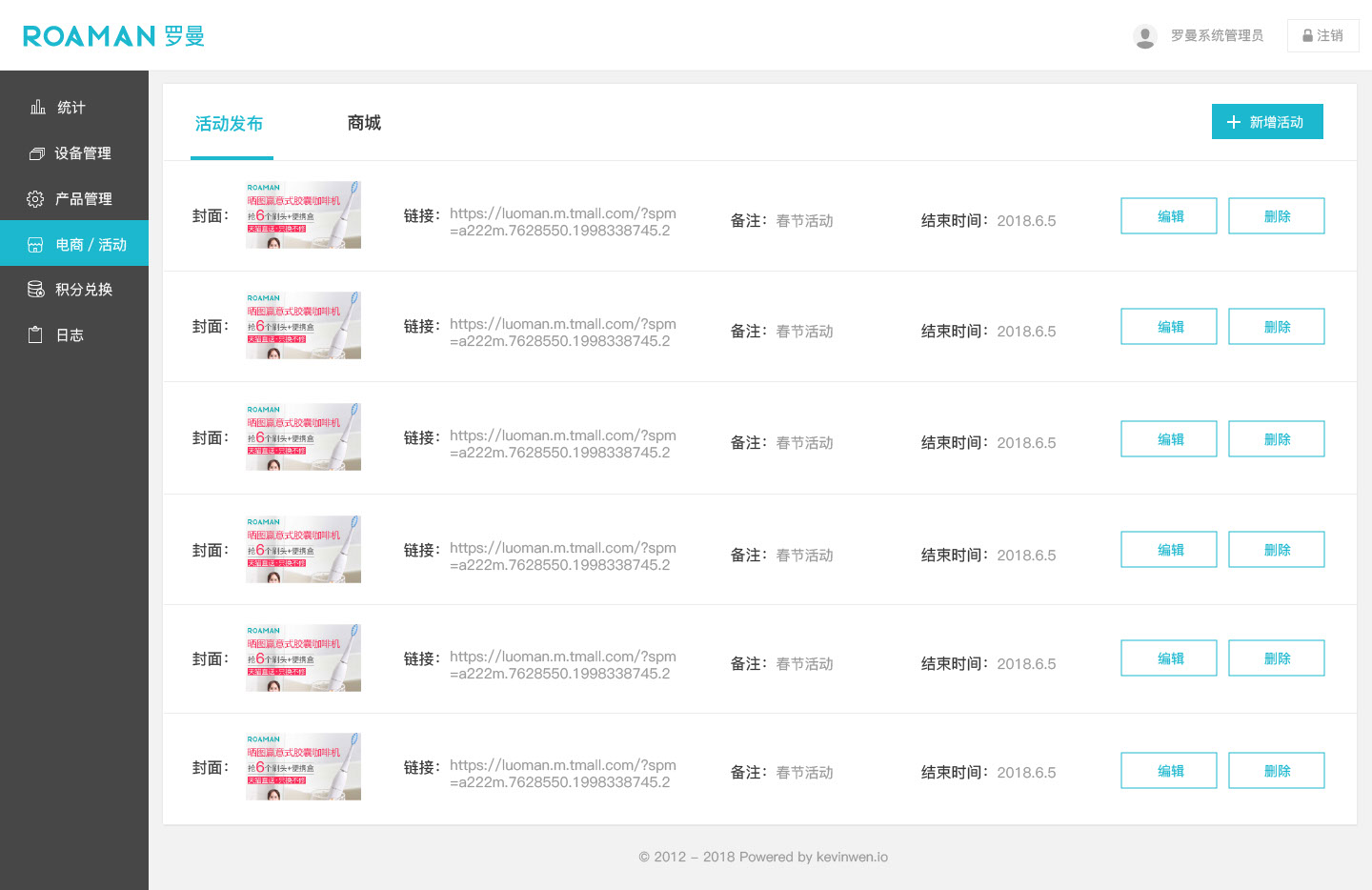Image resolution: width=1372 pixels, height=890 pixels.
Task: Click the device management icon in sidebar
Action: tap(37, 153)
